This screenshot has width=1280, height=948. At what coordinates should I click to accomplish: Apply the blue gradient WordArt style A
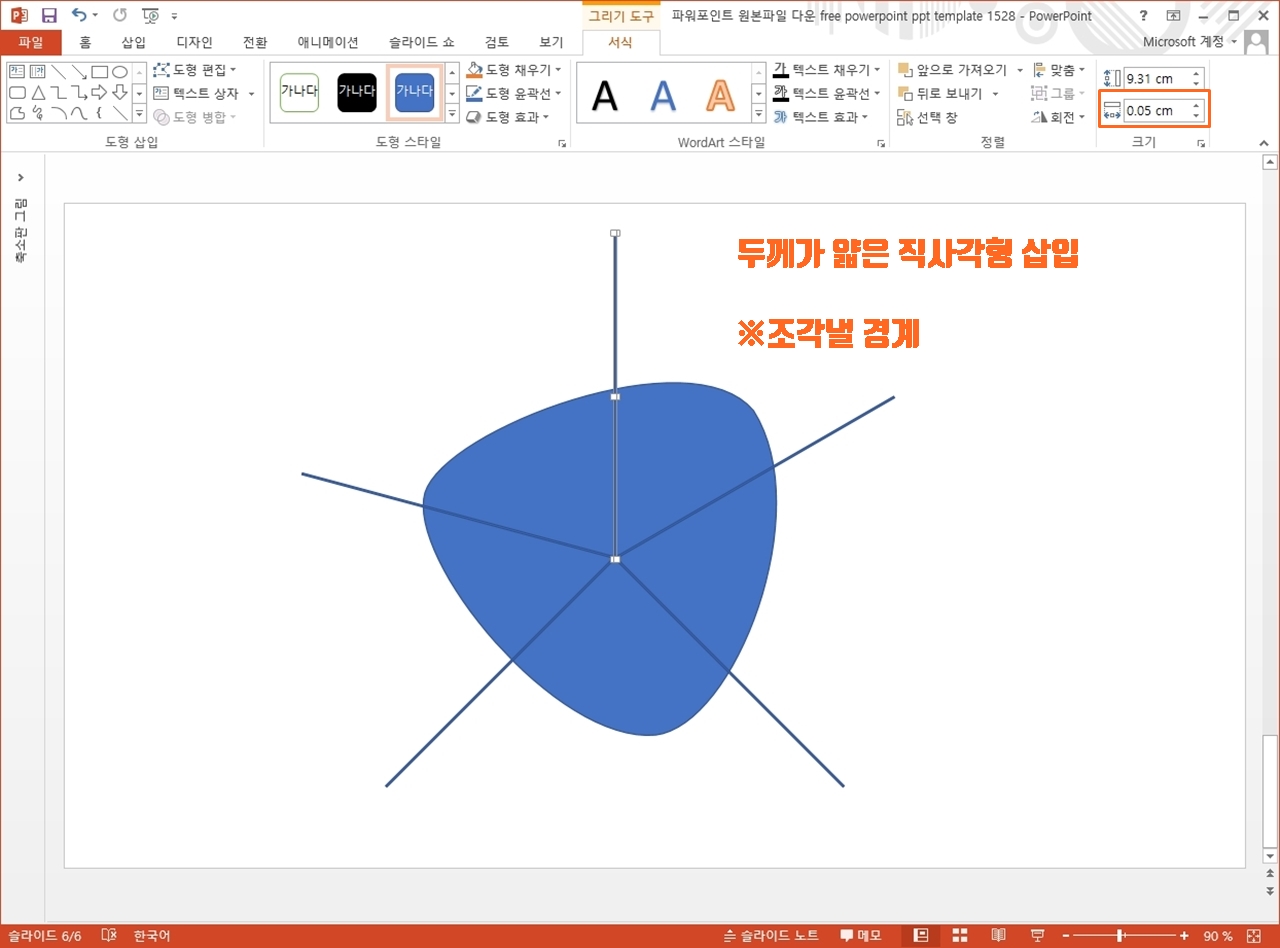click(x=663, y=95)
